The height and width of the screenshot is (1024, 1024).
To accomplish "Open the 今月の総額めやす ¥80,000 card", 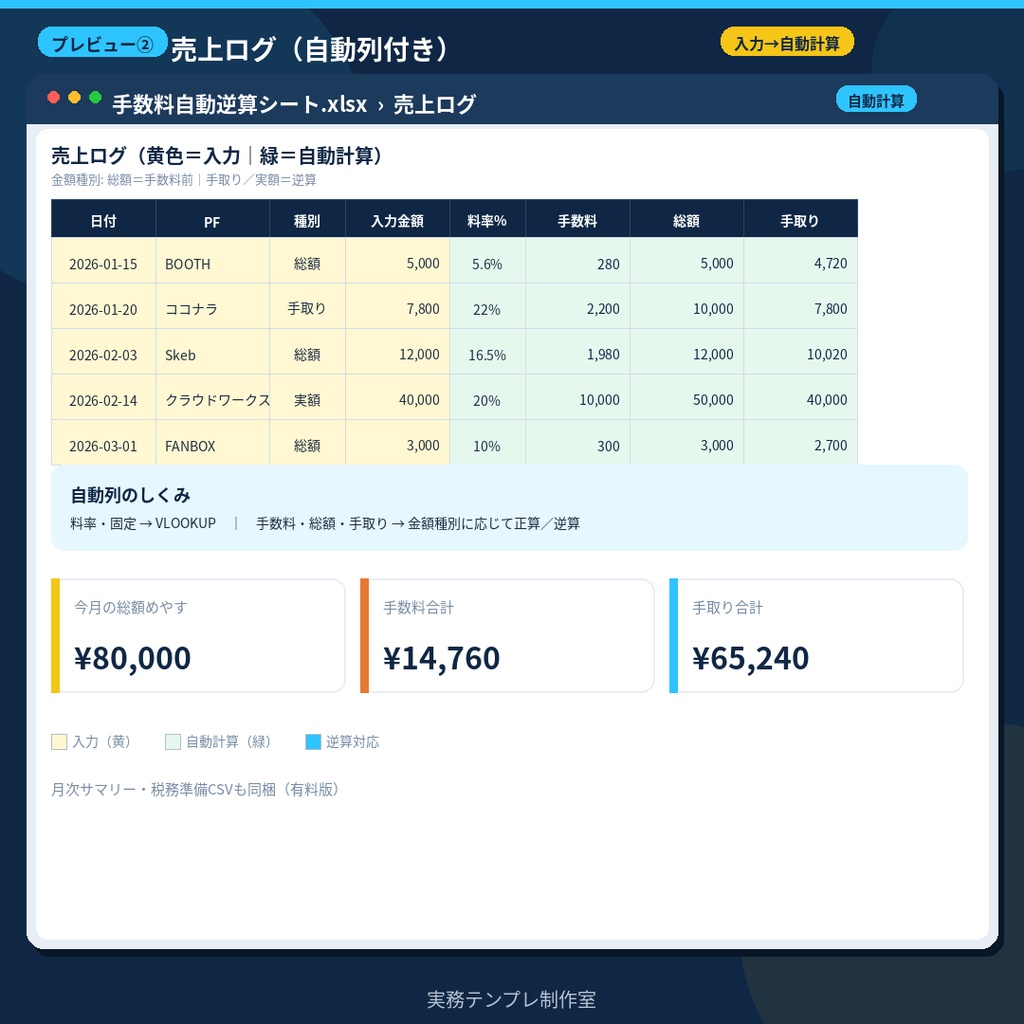I will pos(198,635).
